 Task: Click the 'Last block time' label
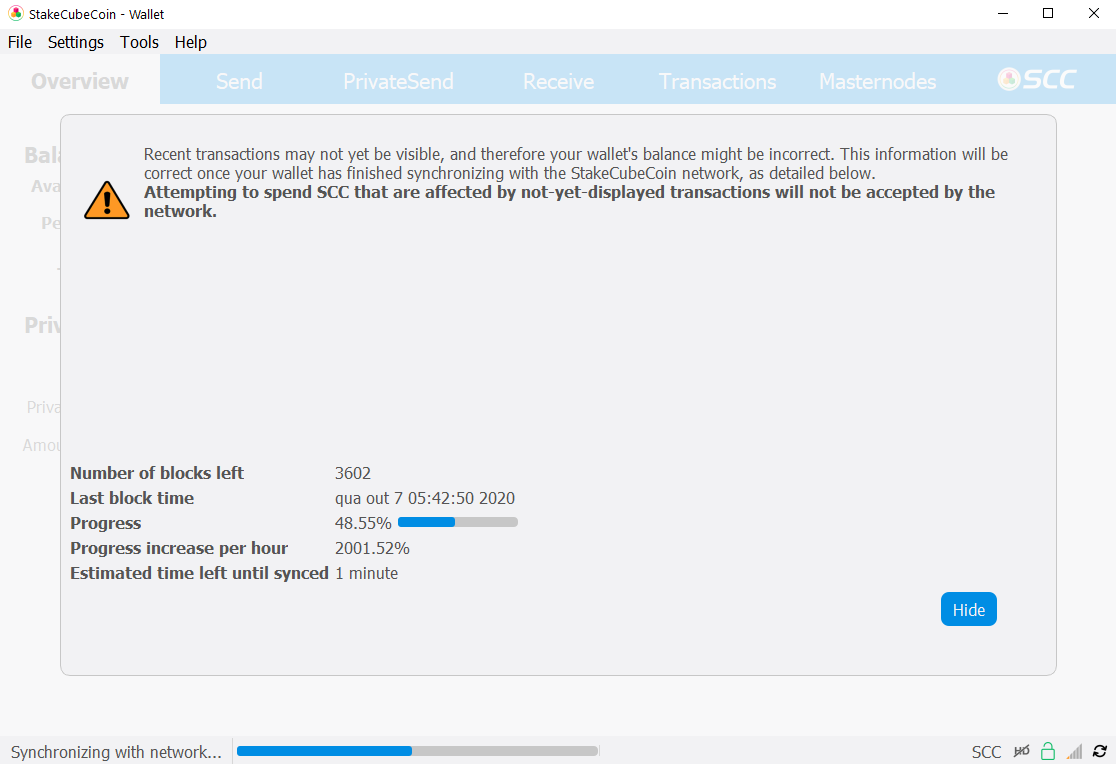pyautogui.click(x=132, y=498)
